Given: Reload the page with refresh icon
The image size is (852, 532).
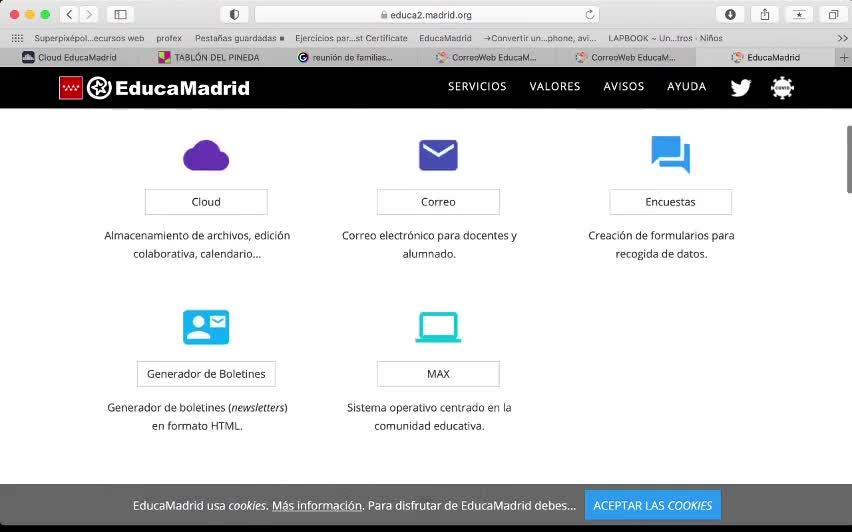Looking at the screenshot, I should coord(590,15).
